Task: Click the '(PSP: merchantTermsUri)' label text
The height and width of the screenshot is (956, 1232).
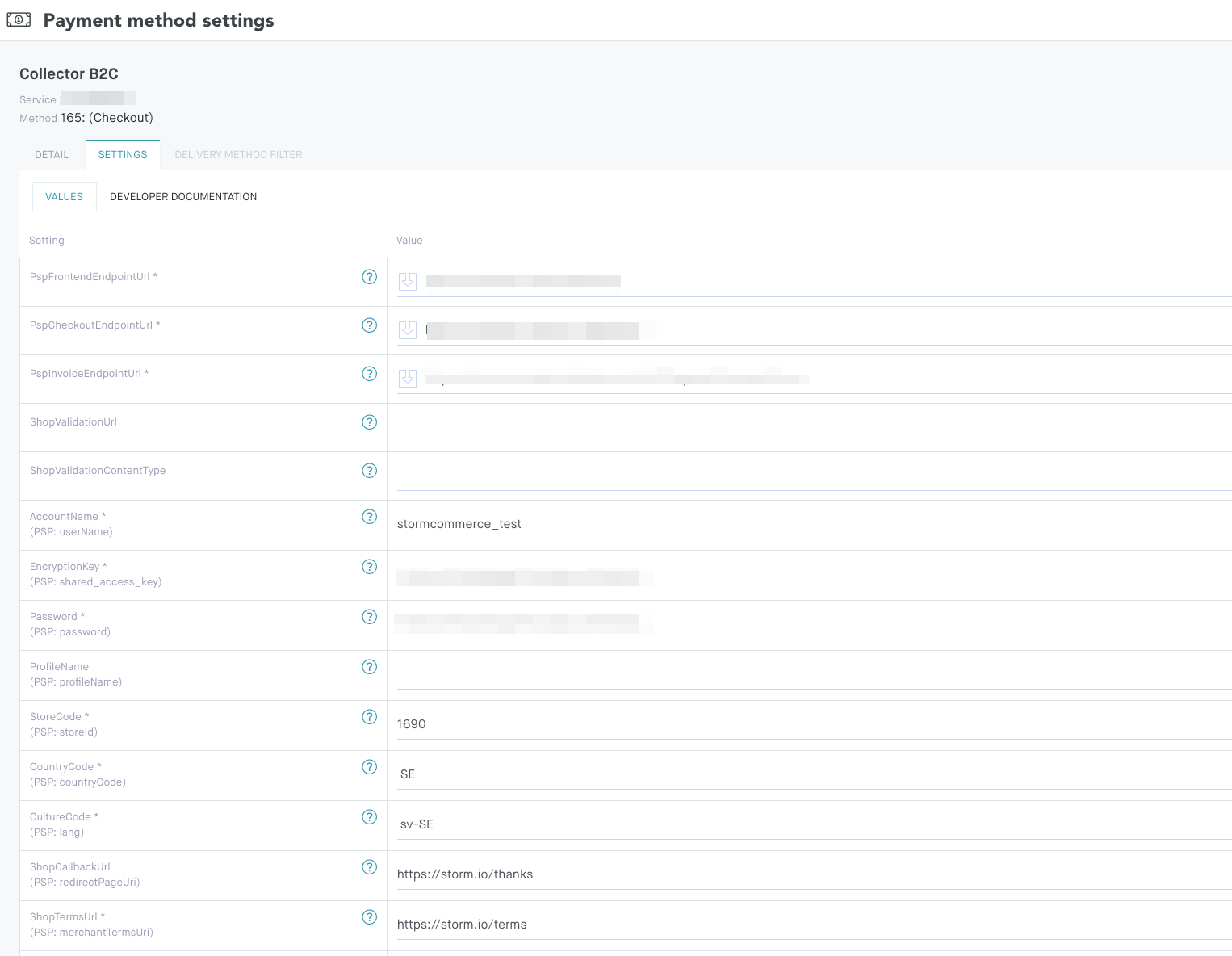Action: [91, 933]
